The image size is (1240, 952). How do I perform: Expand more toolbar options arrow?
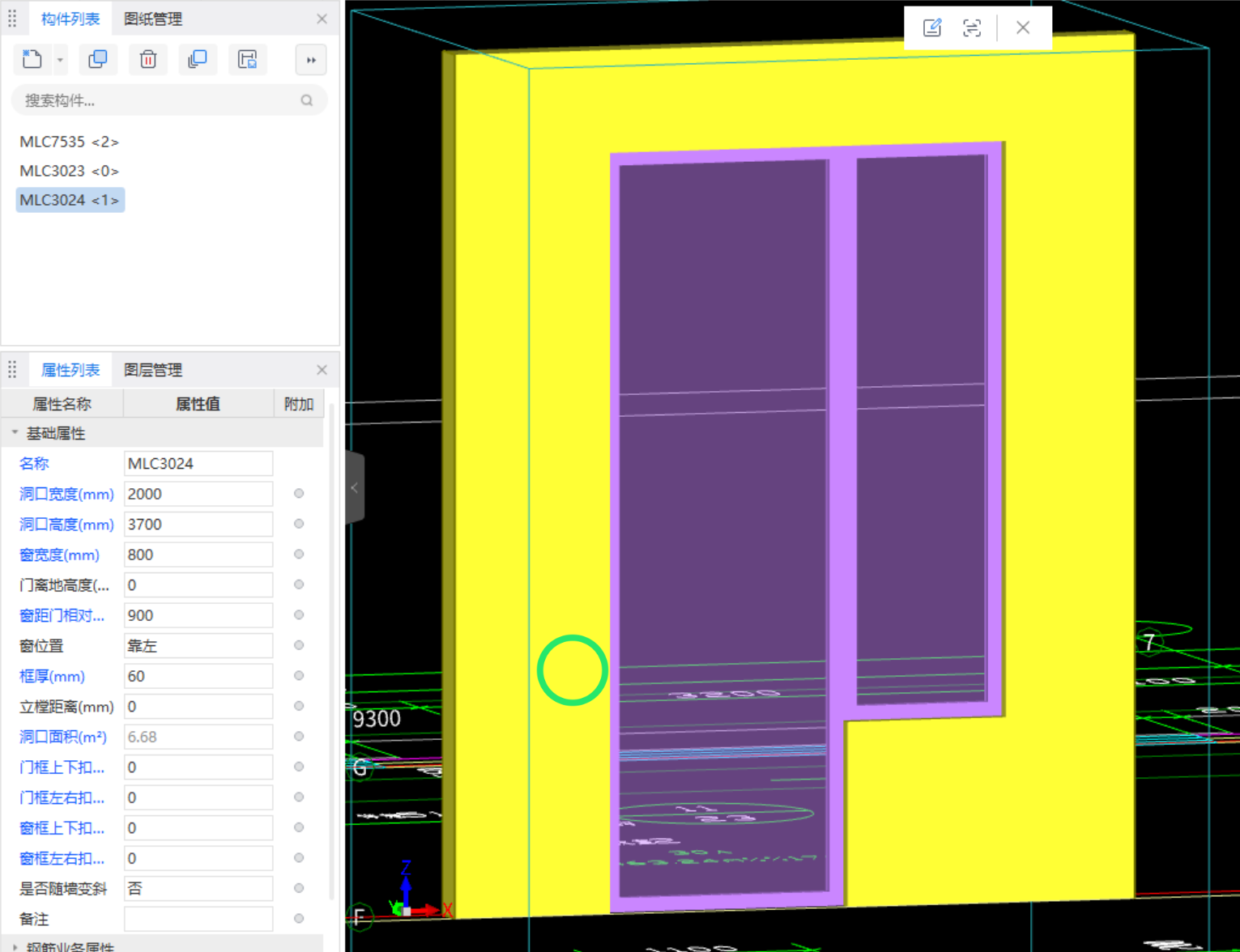pos(311,60)
